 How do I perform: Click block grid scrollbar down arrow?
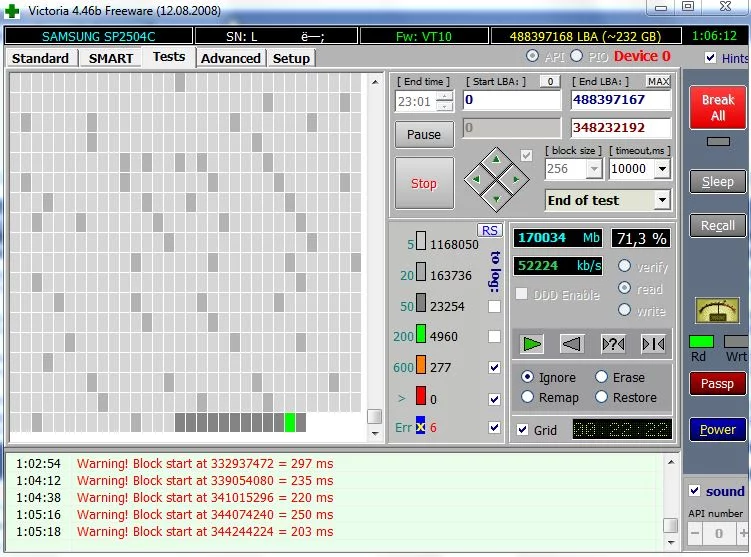click(x=375, y=433)
